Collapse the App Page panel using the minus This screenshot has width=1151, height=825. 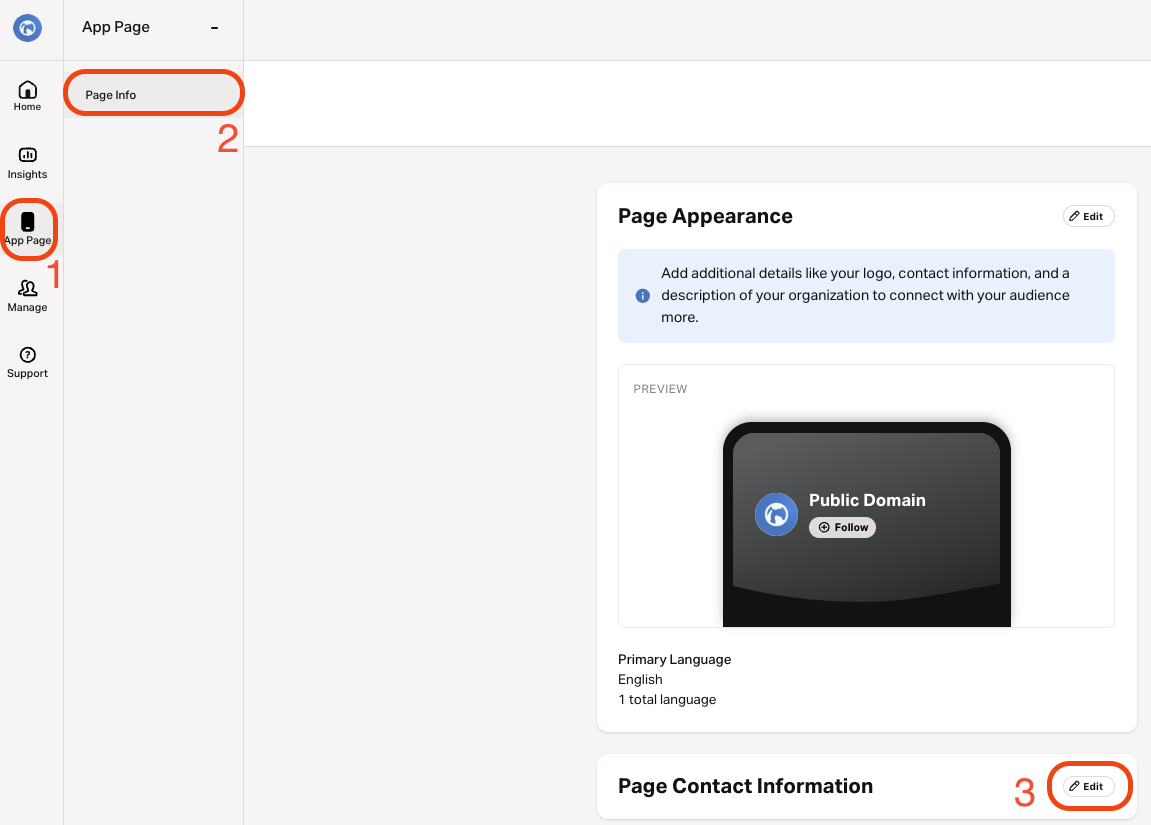point(214,28)
